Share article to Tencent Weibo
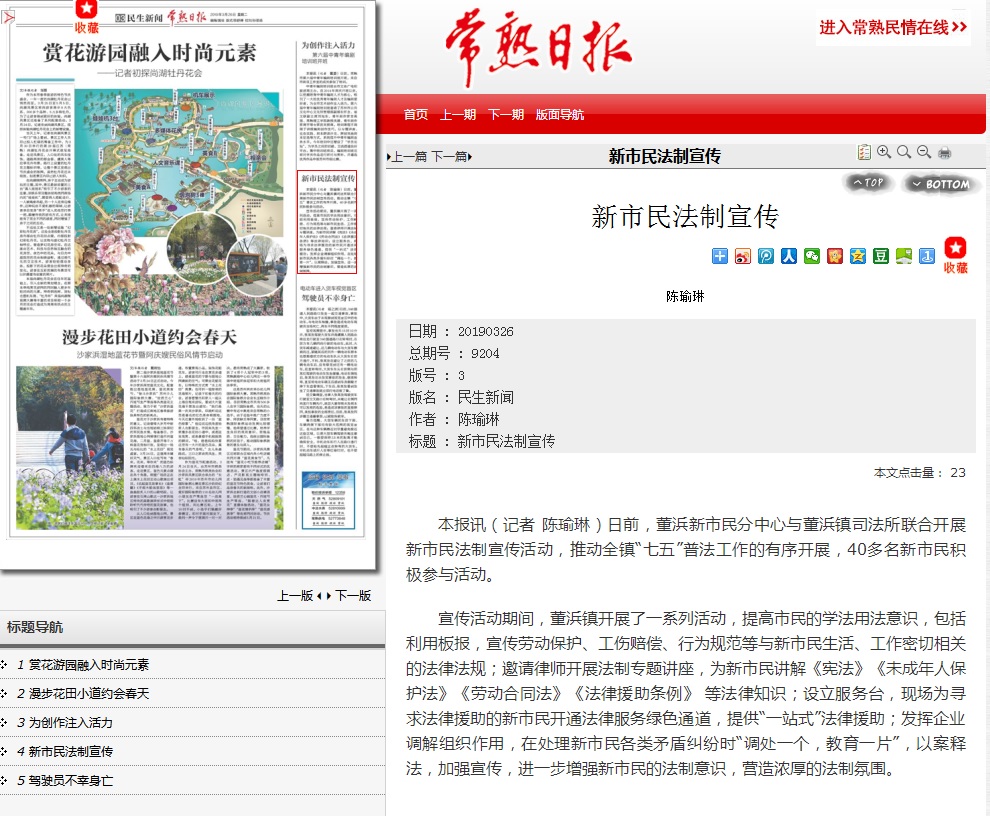This screenshot has width=990, height=816. (766, 256)
